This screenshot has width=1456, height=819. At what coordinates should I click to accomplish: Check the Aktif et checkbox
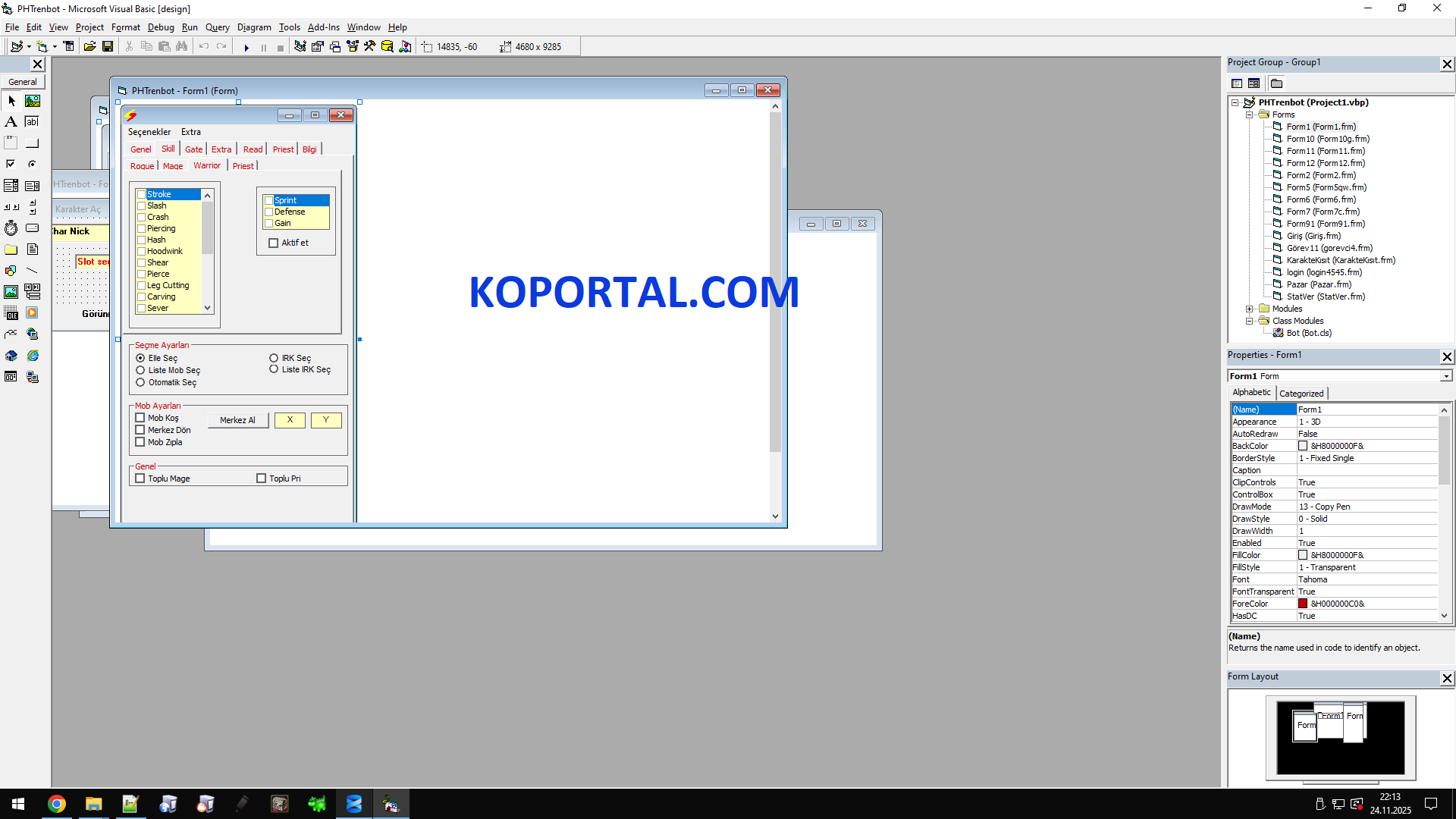pyautogui.click(x=274, y=243)
